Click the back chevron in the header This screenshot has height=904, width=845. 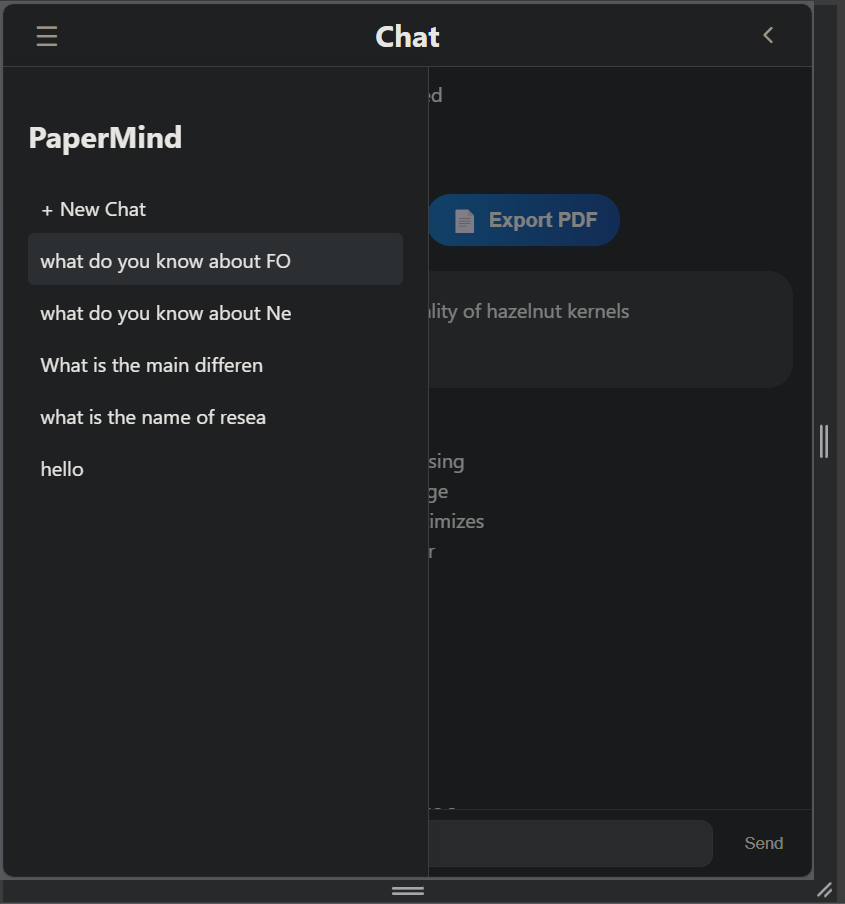(768, 35)
